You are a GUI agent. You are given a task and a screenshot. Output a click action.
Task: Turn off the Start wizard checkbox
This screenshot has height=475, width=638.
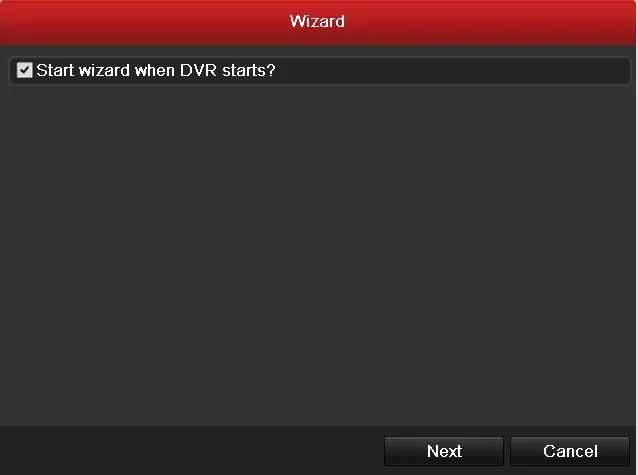(24, 70)
